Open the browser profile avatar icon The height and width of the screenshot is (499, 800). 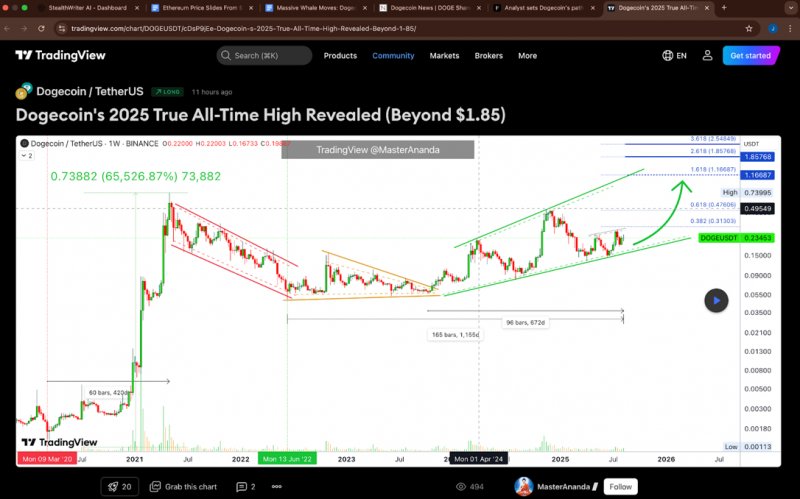[x=773, y=29]
